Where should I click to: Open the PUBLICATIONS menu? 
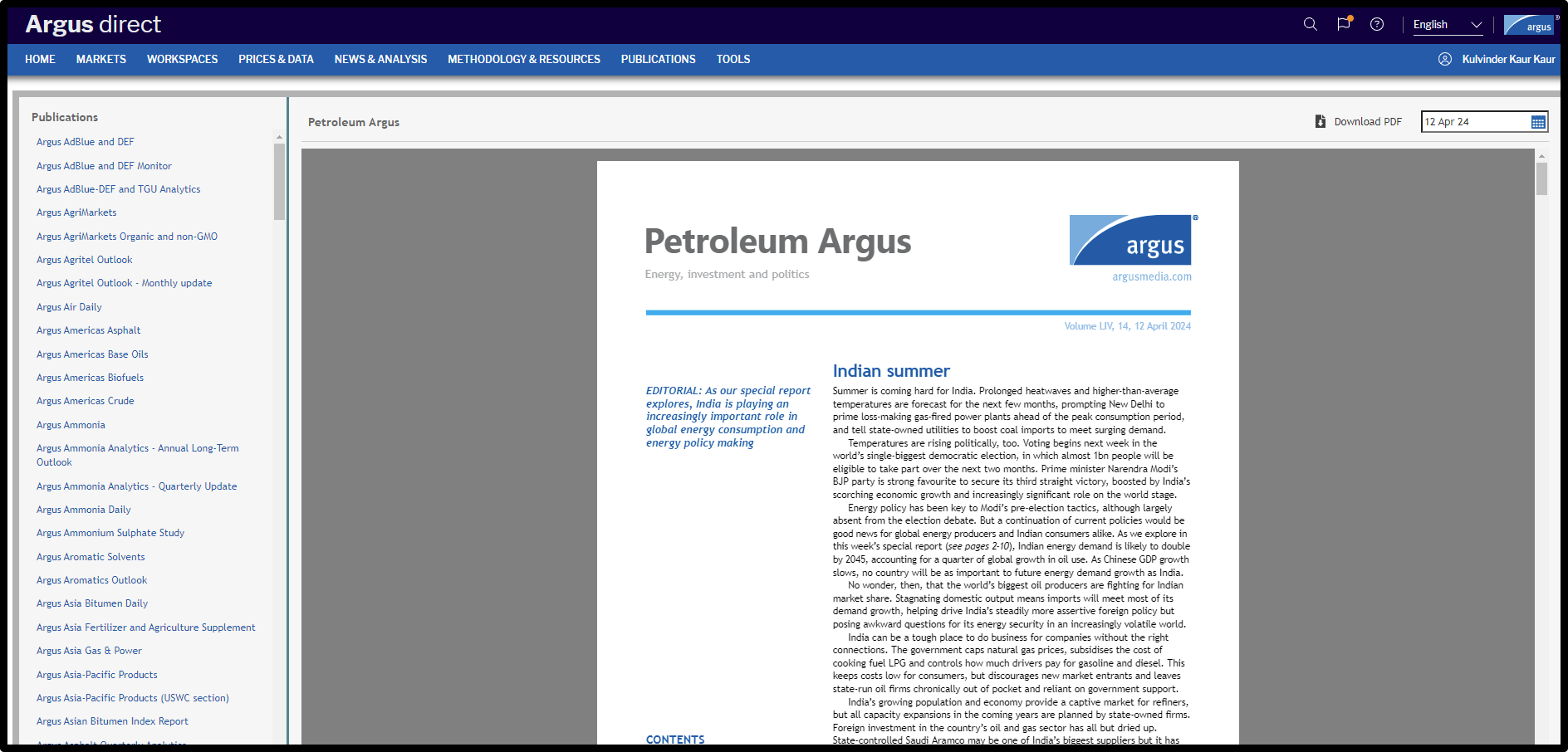click(x=659, y=59)
